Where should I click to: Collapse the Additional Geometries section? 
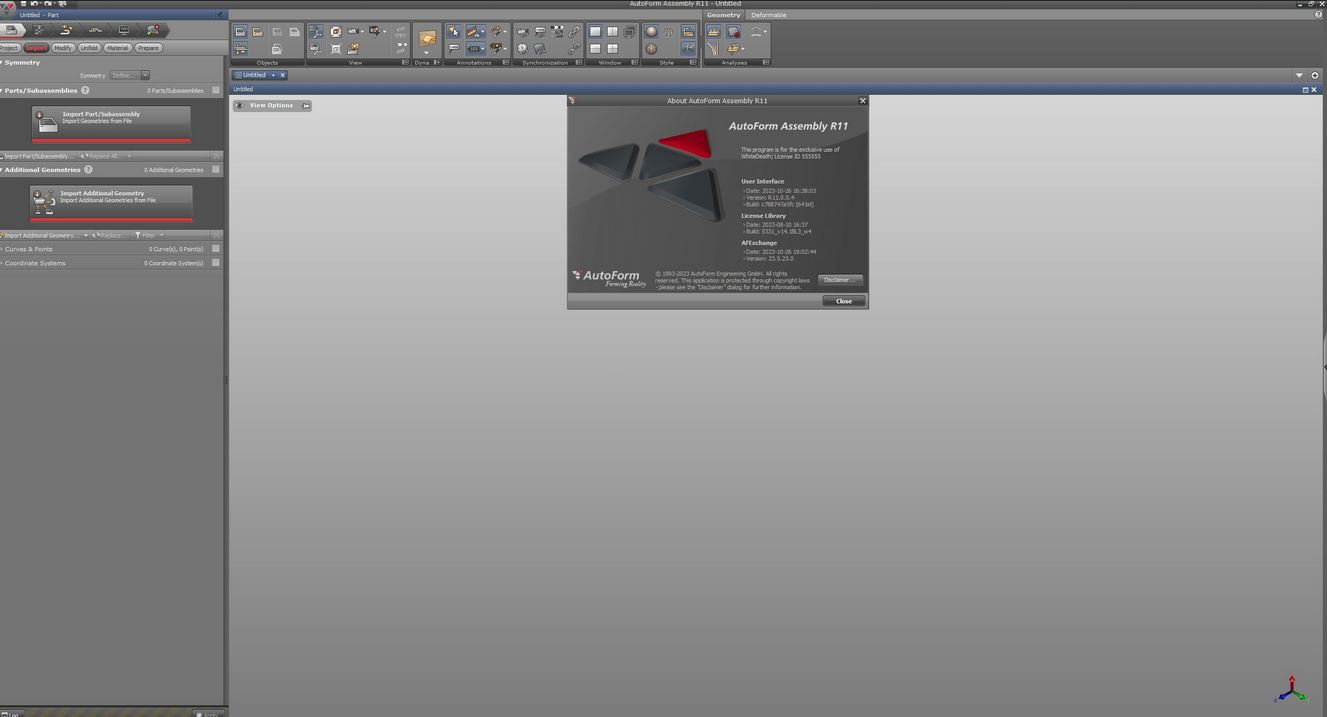tap(2, 170)
